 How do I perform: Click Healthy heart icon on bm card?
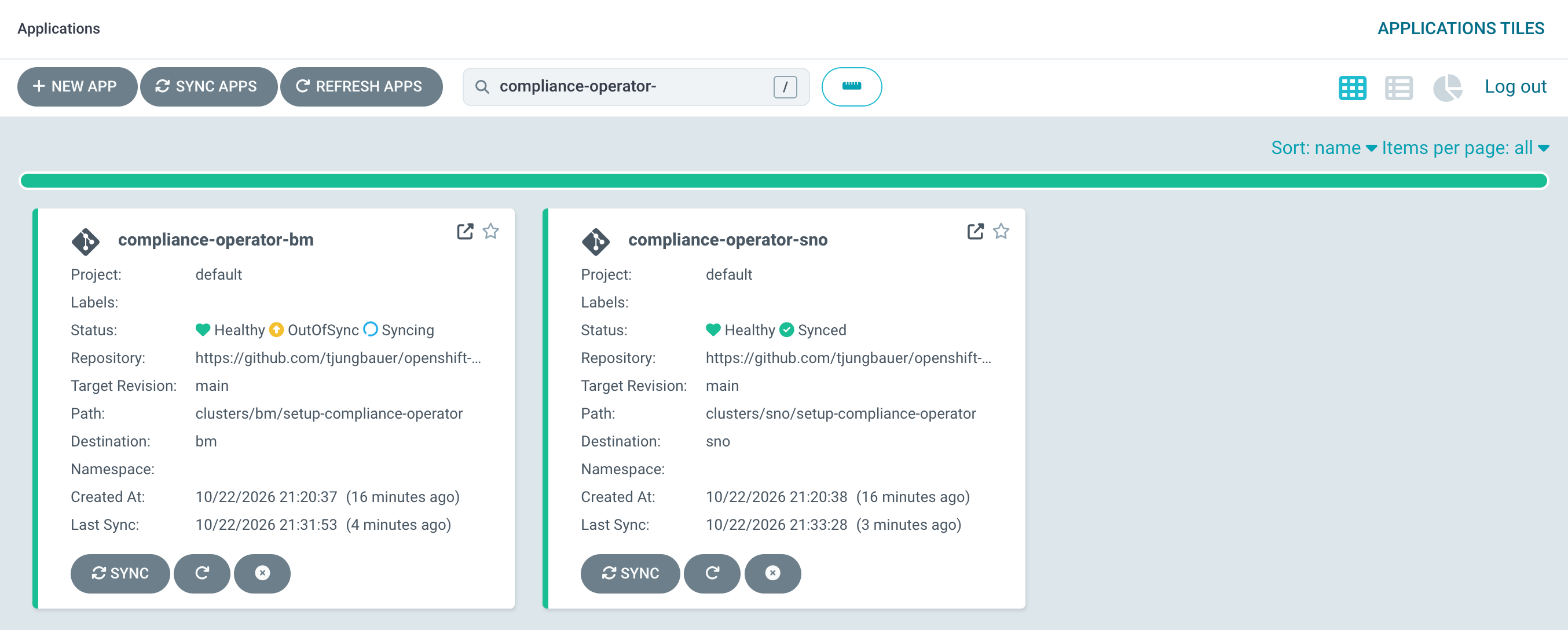click(x=203, y=330)
